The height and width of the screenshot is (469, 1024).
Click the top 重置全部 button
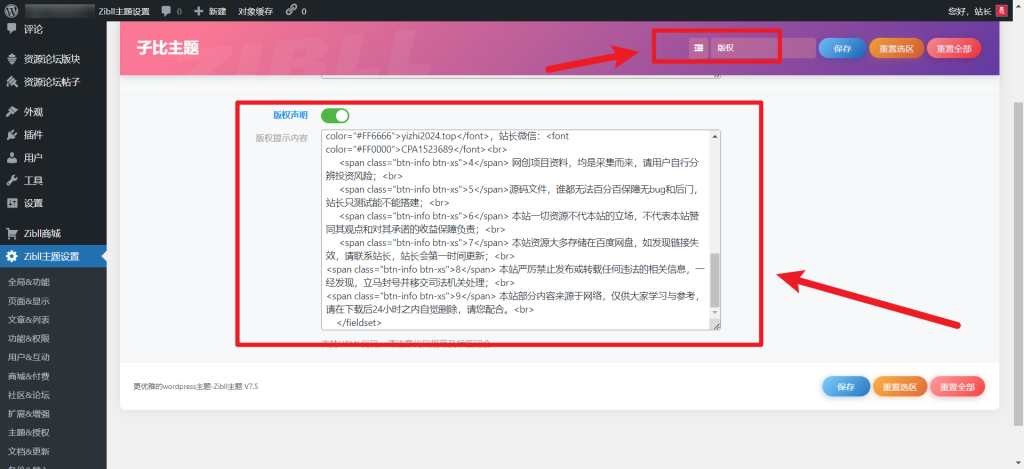point(953,48)
